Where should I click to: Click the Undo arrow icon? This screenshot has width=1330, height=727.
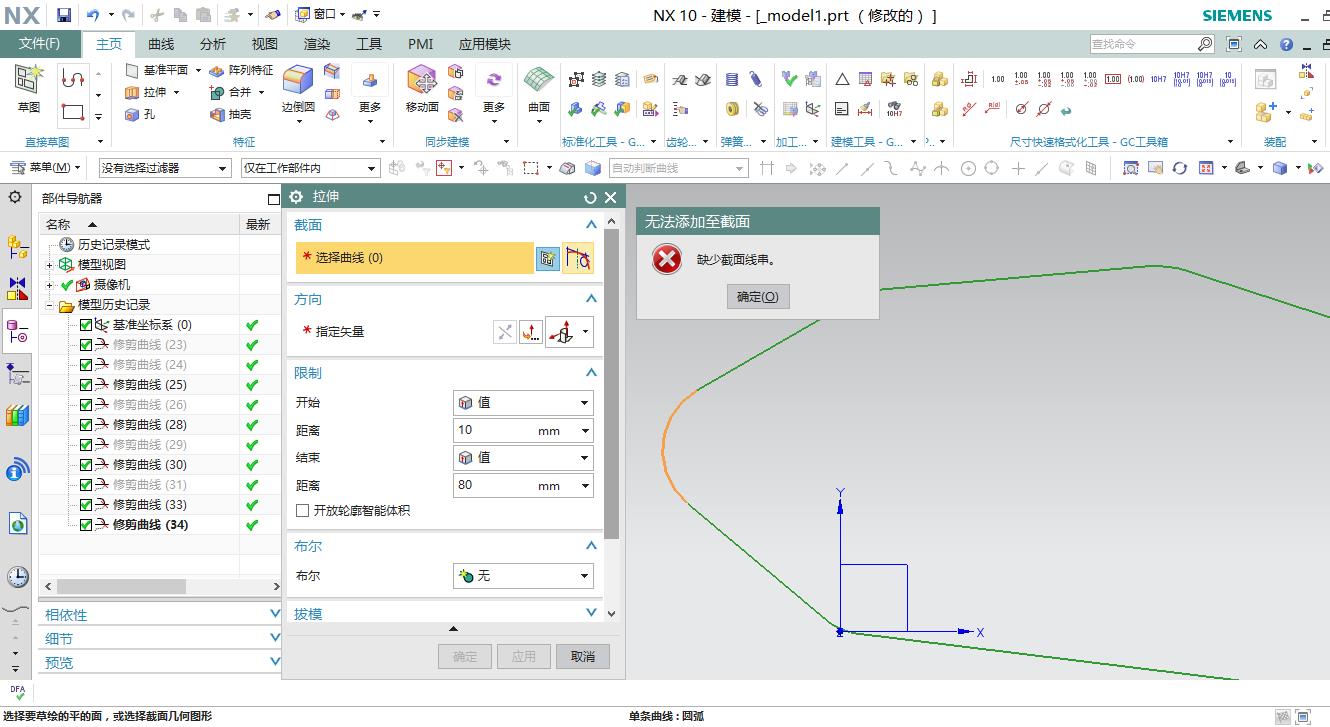click(x=93, y=15)
